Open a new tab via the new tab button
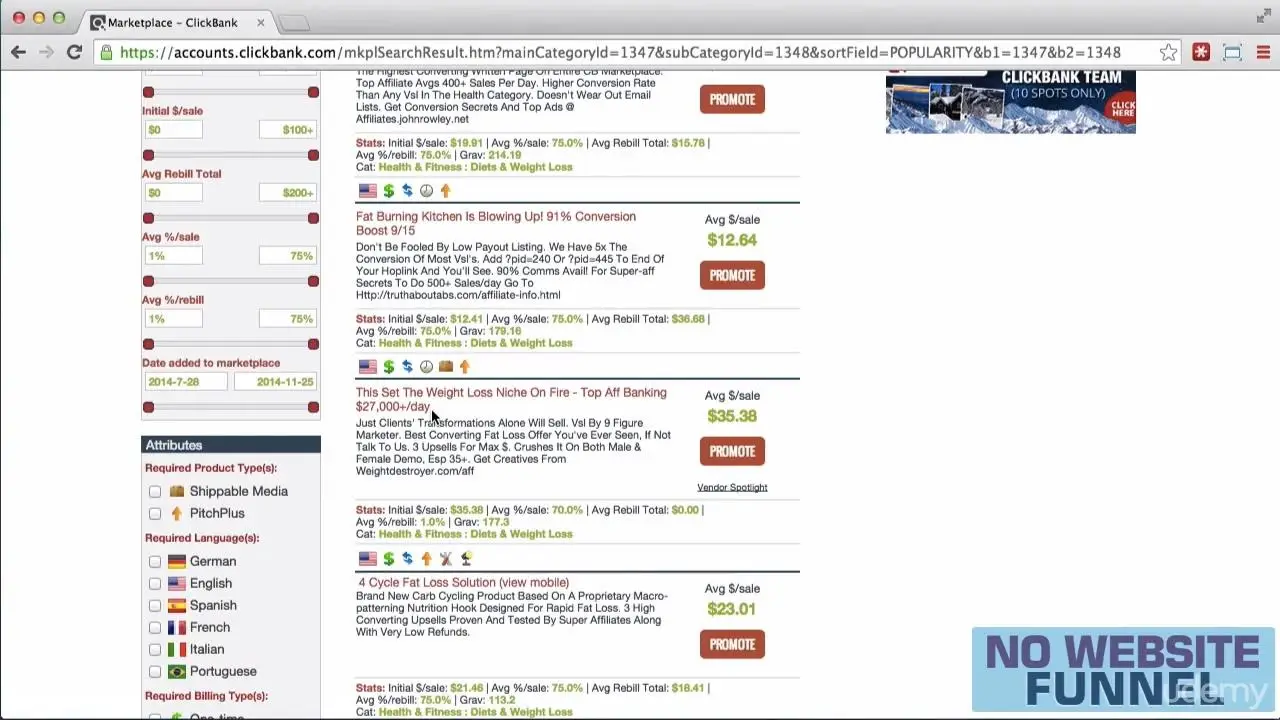Screen dimensions: 1280x720 293,23
